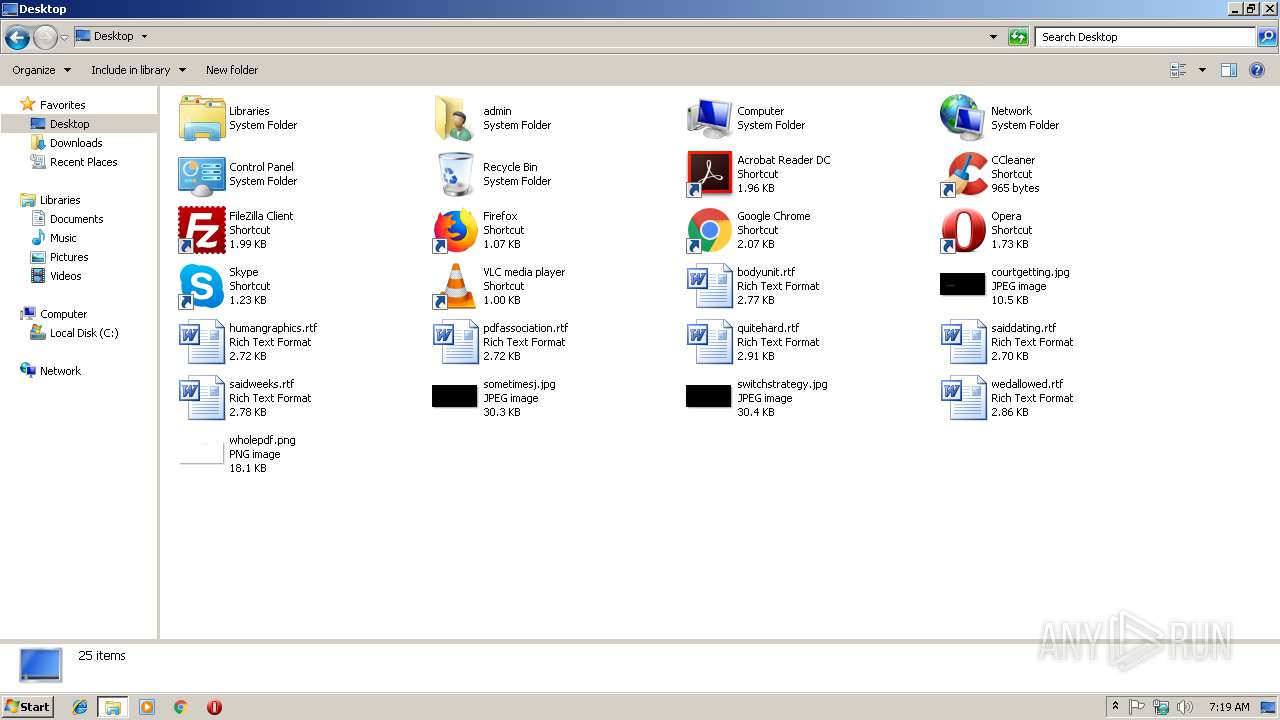This screenshot has width=1280, height=720.
Task: Click the Search Desktop input field
Action: [x=1146, y=37]
